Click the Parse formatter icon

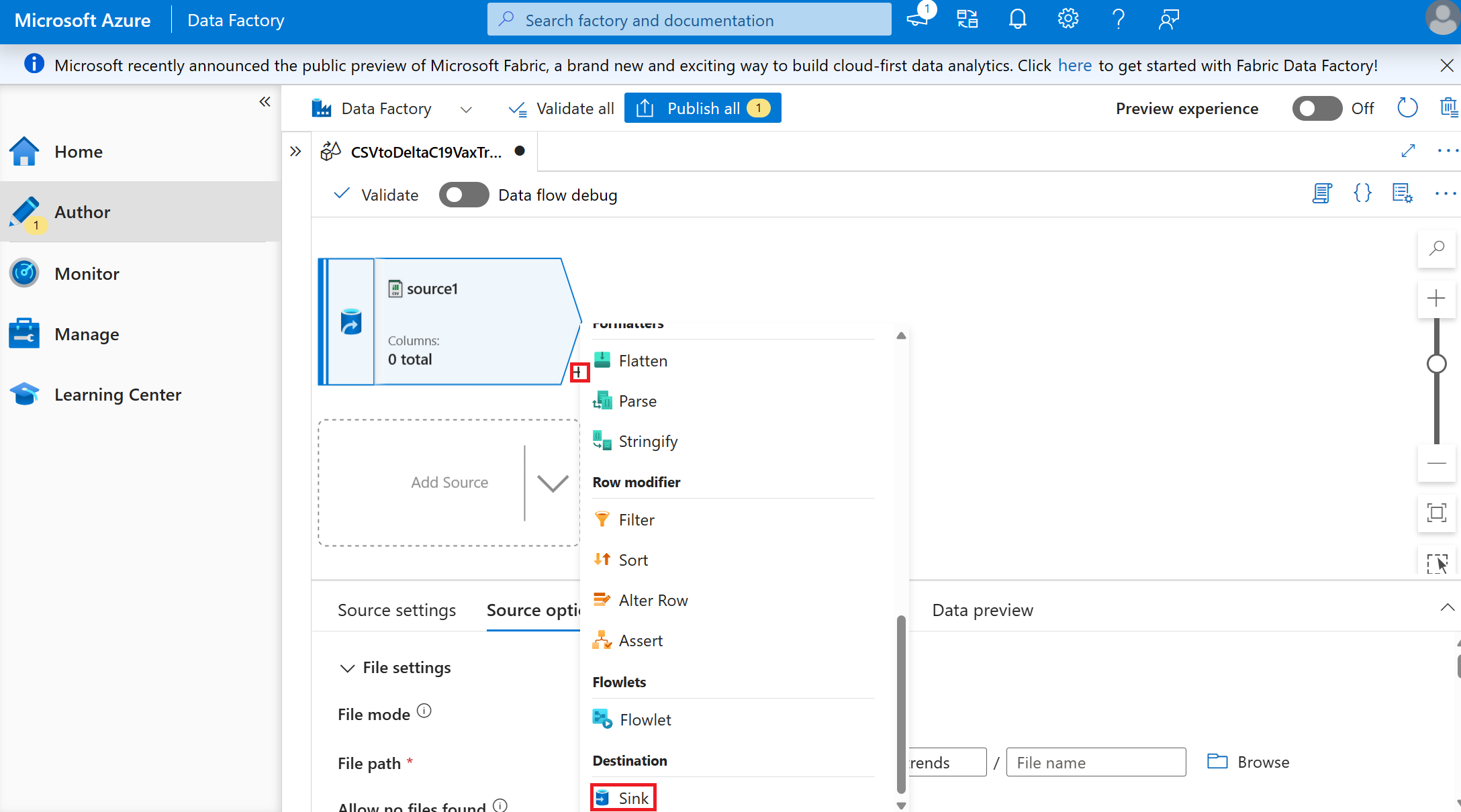(602, 399)
